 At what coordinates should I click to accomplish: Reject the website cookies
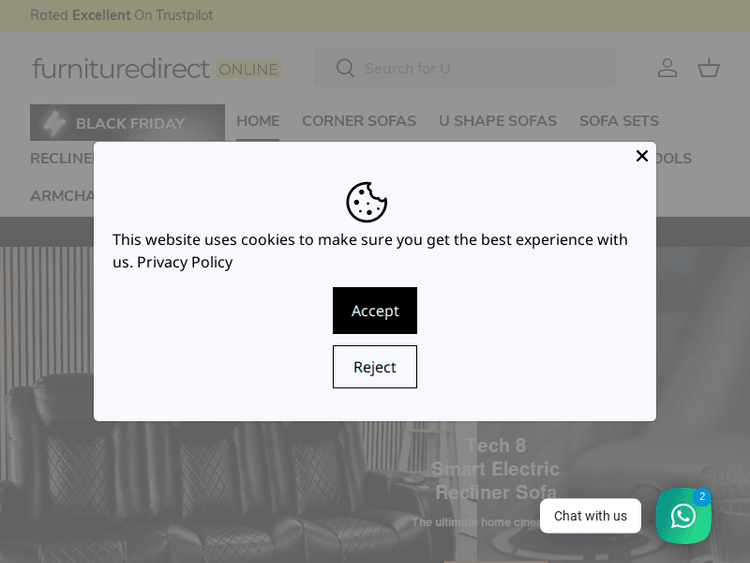click(x=375, y=367)
